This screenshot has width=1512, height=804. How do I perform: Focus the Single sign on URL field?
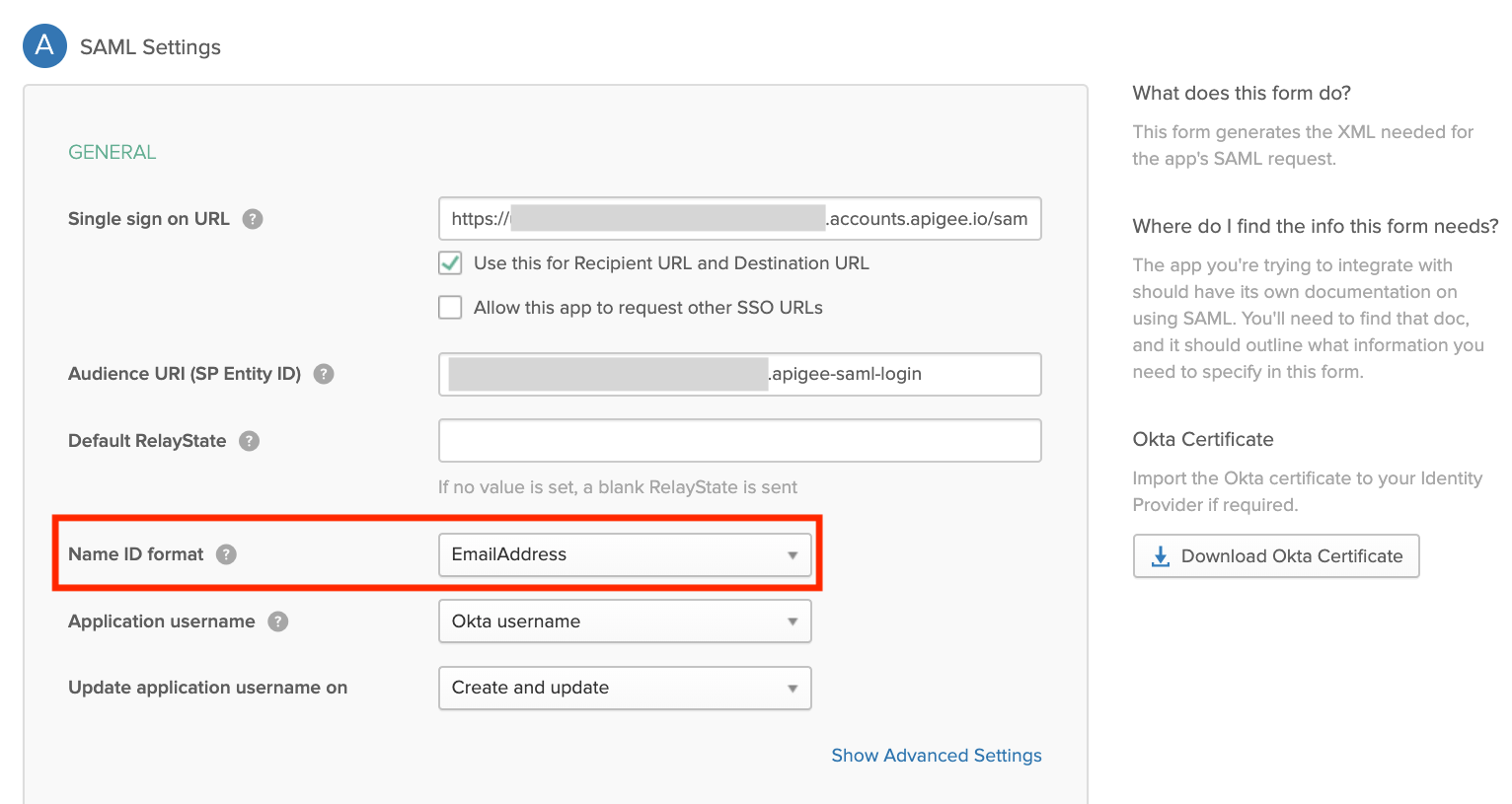coord(739,219)
